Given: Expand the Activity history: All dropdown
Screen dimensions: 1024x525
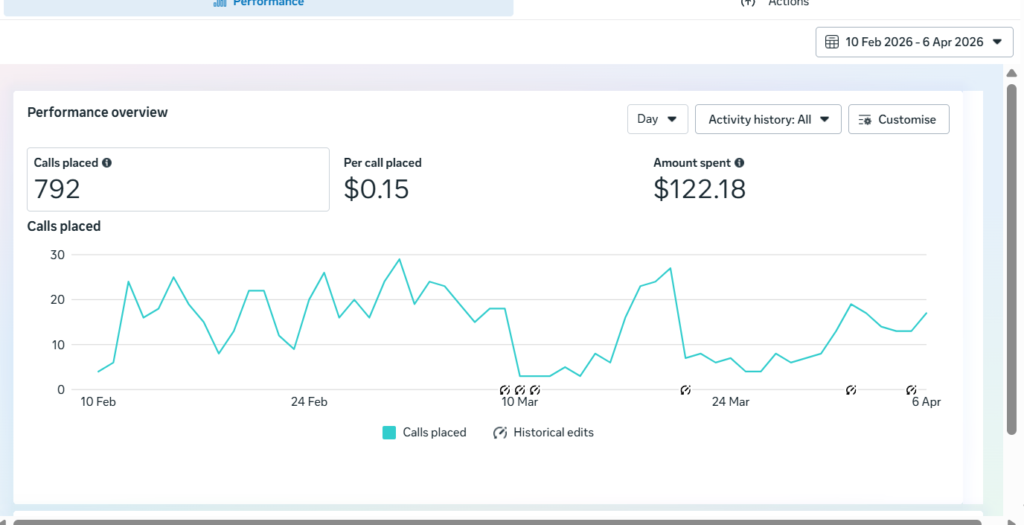Looking at the screenshot, I should tap(768, 119).
